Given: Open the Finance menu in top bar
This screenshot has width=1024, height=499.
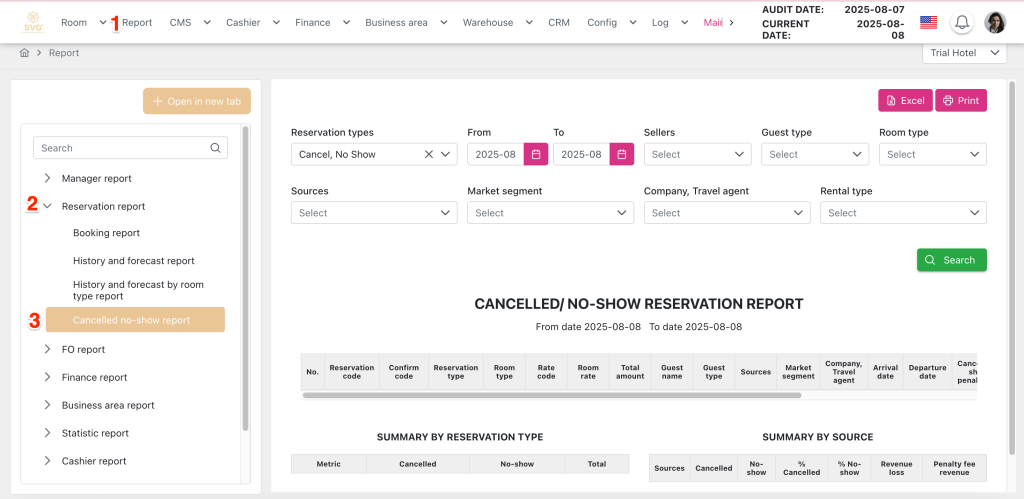Looking at the screenshot, I should [318, 22].
